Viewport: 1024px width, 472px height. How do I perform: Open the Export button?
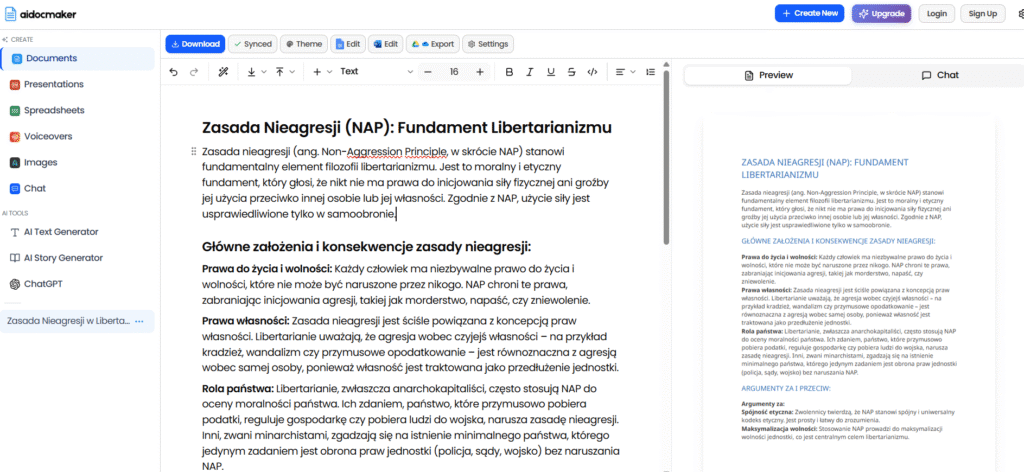432,44
